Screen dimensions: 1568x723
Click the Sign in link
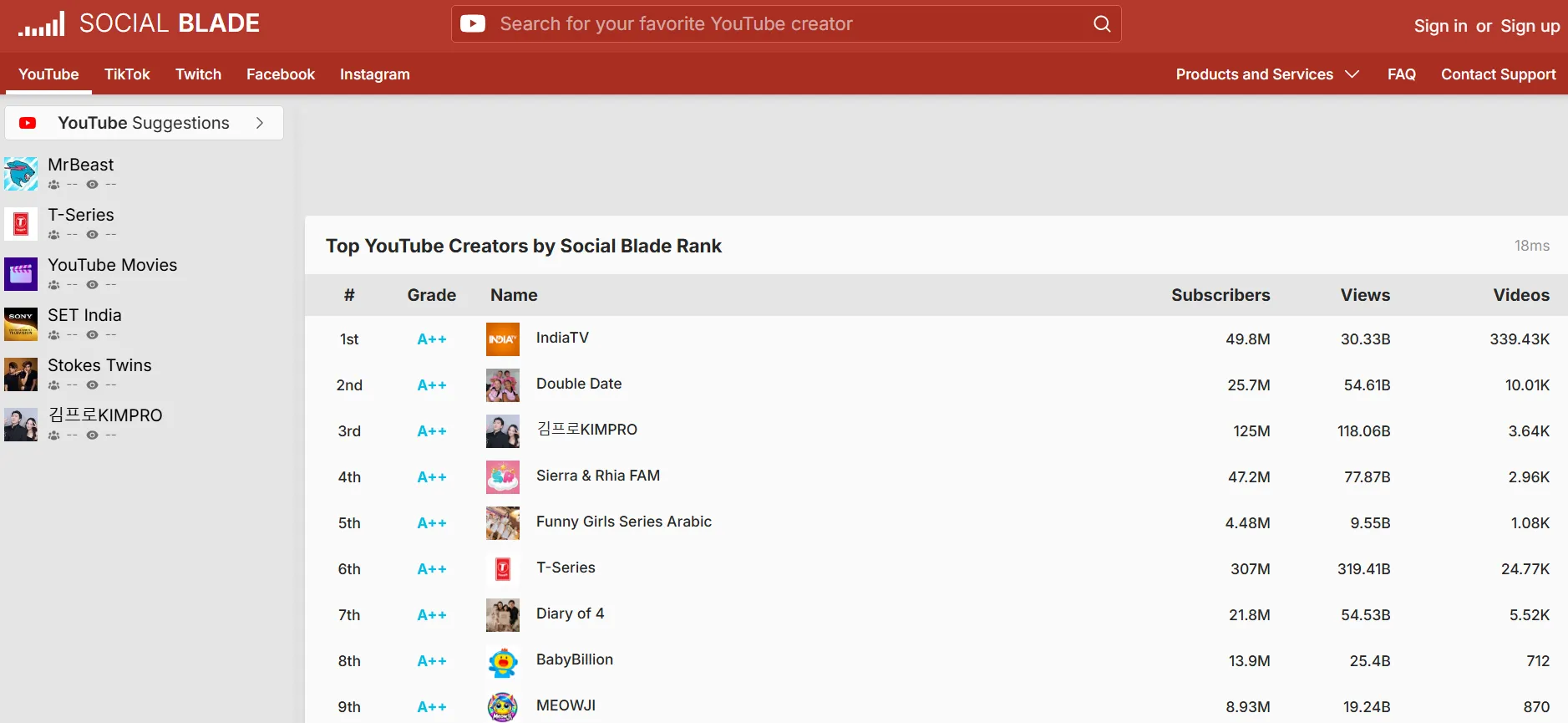tap(1440, 26)
